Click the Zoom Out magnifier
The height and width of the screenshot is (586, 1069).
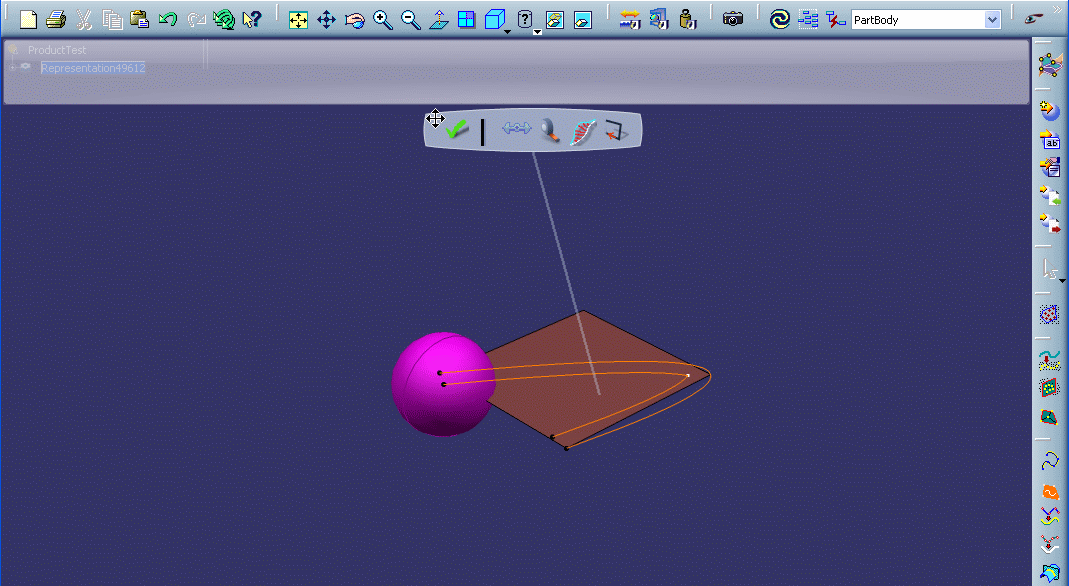[410, 19]
